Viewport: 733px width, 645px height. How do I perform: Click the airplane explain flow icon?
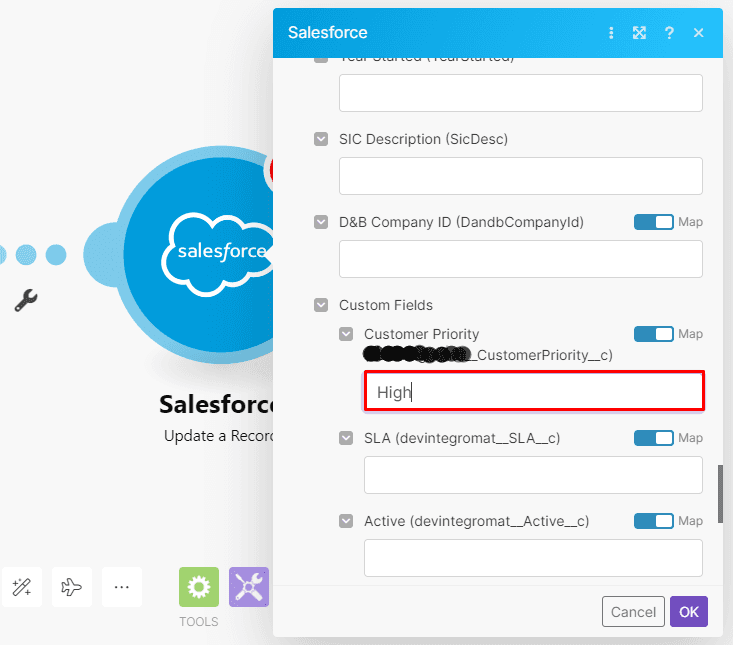(x=72, y=587)
